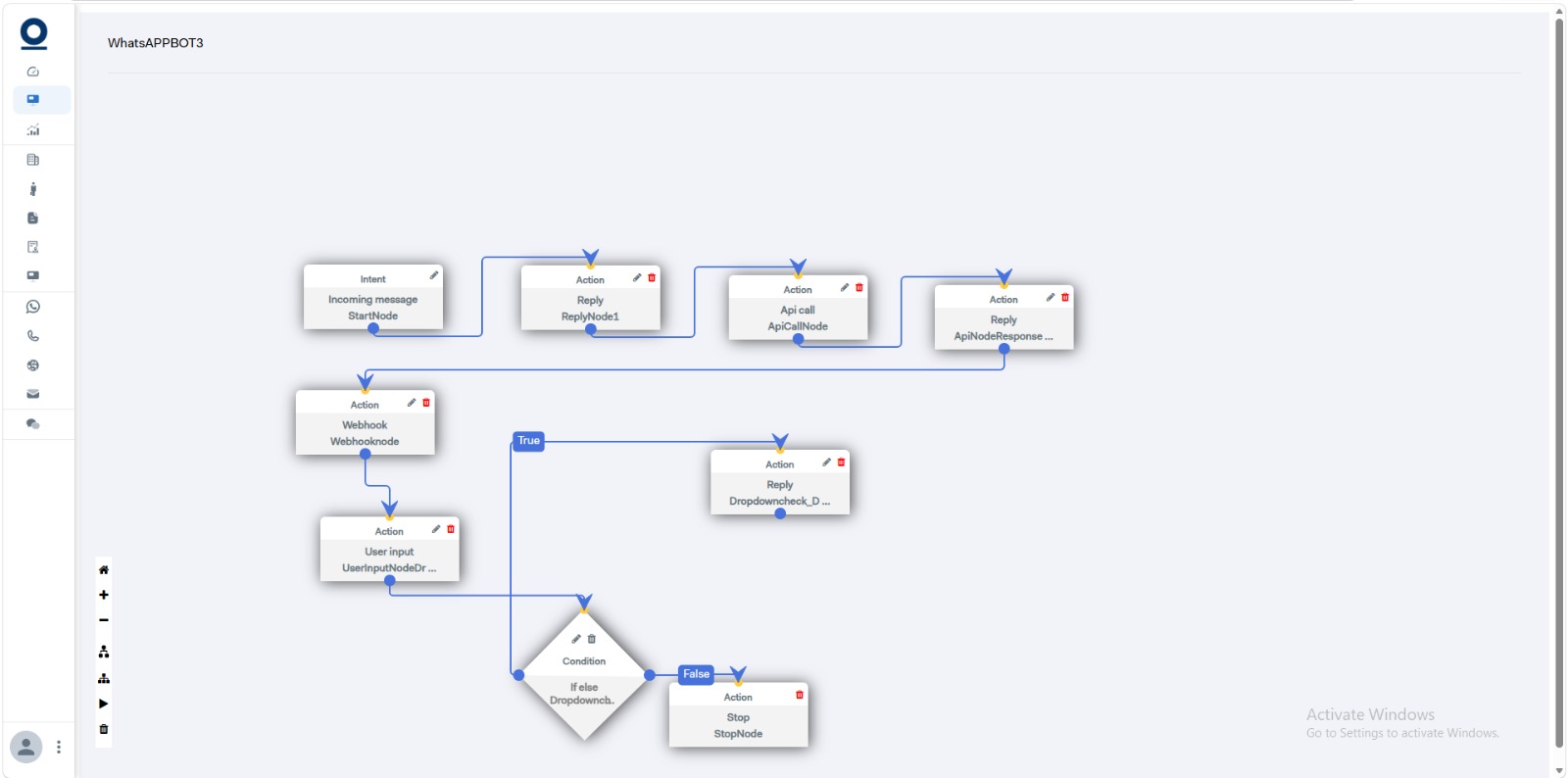Click the True branch label
Viewport: 1568px width, 778px height.
(528, 441)
